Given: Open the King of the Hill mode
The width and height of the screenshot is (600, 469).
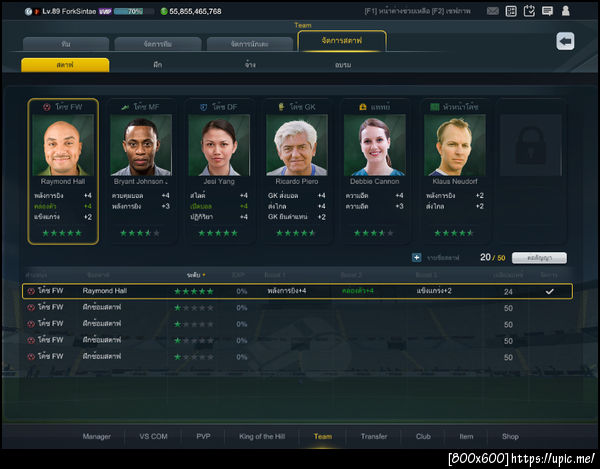Looking at the screenshot, I should (262, 436).
